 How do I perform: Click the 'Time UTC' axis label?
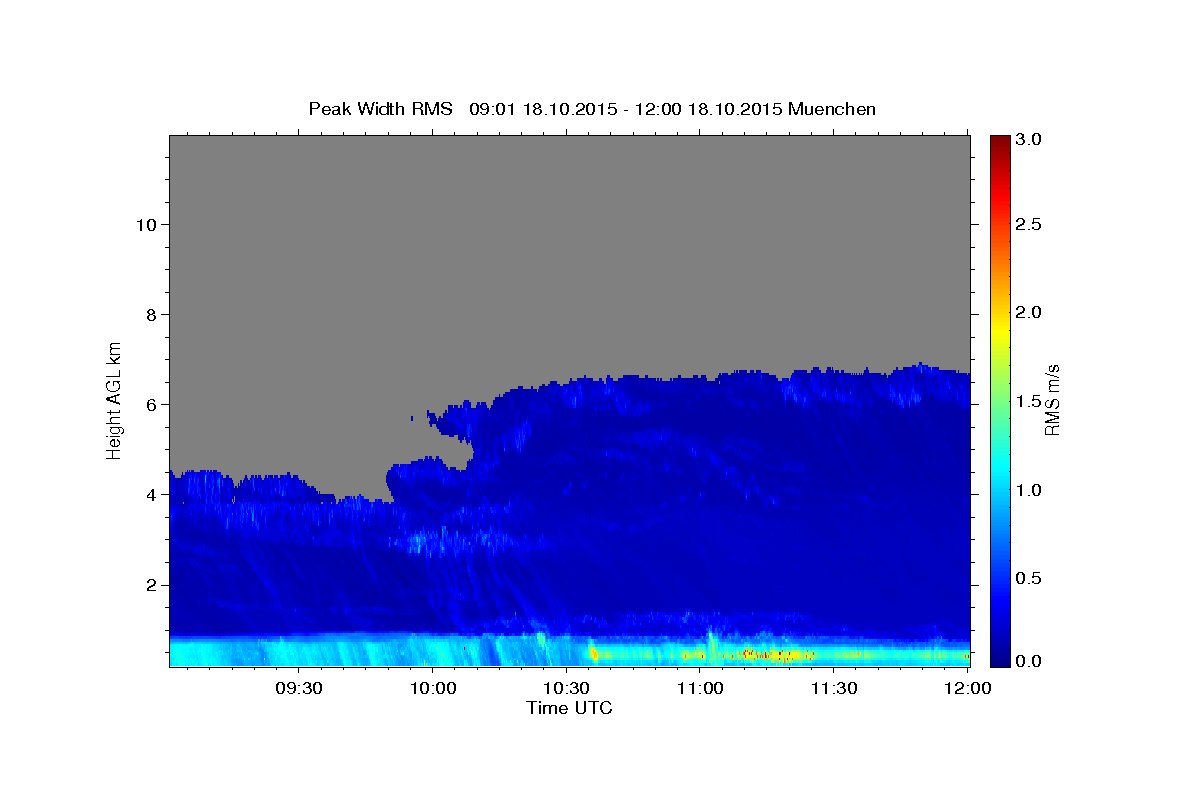(x=569, y=708)
